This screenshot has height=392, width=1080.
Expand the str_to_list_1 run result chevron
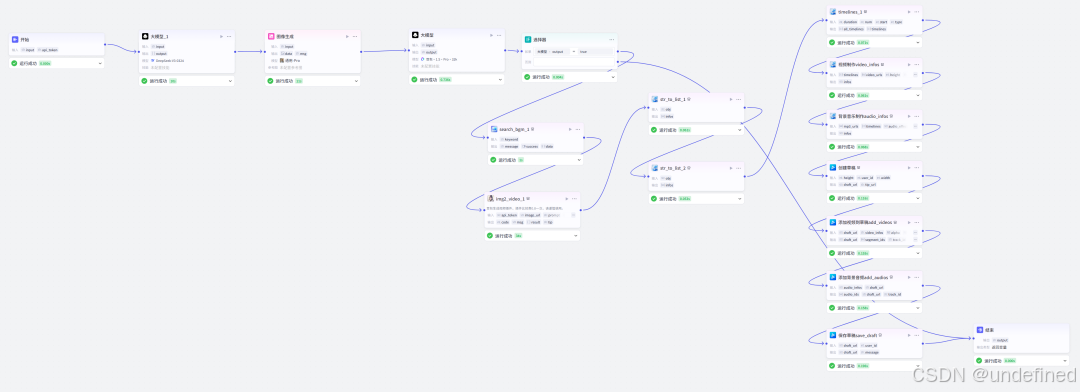pos(739,130)
